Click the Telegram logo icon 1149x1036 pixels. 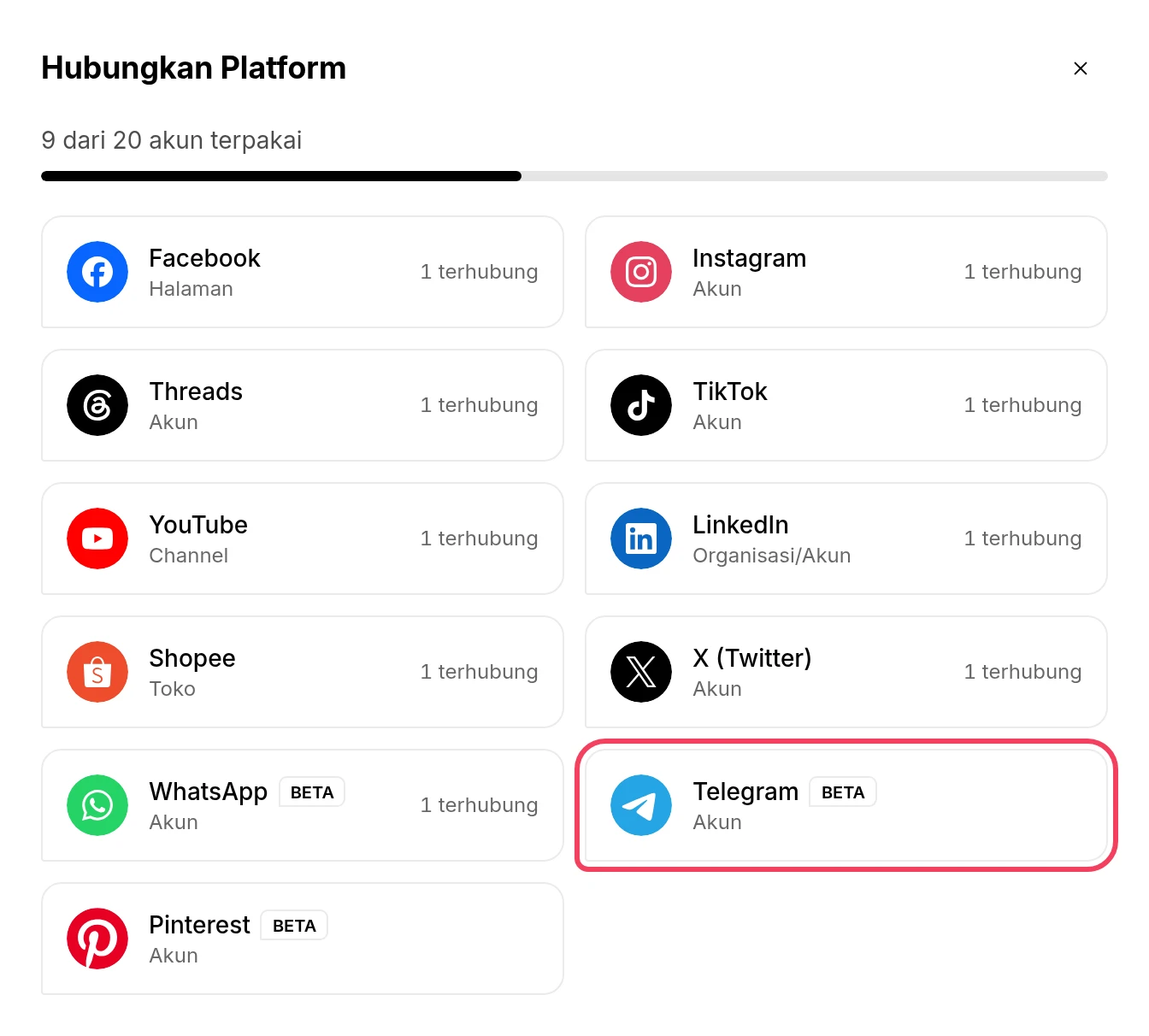(641, 805)
